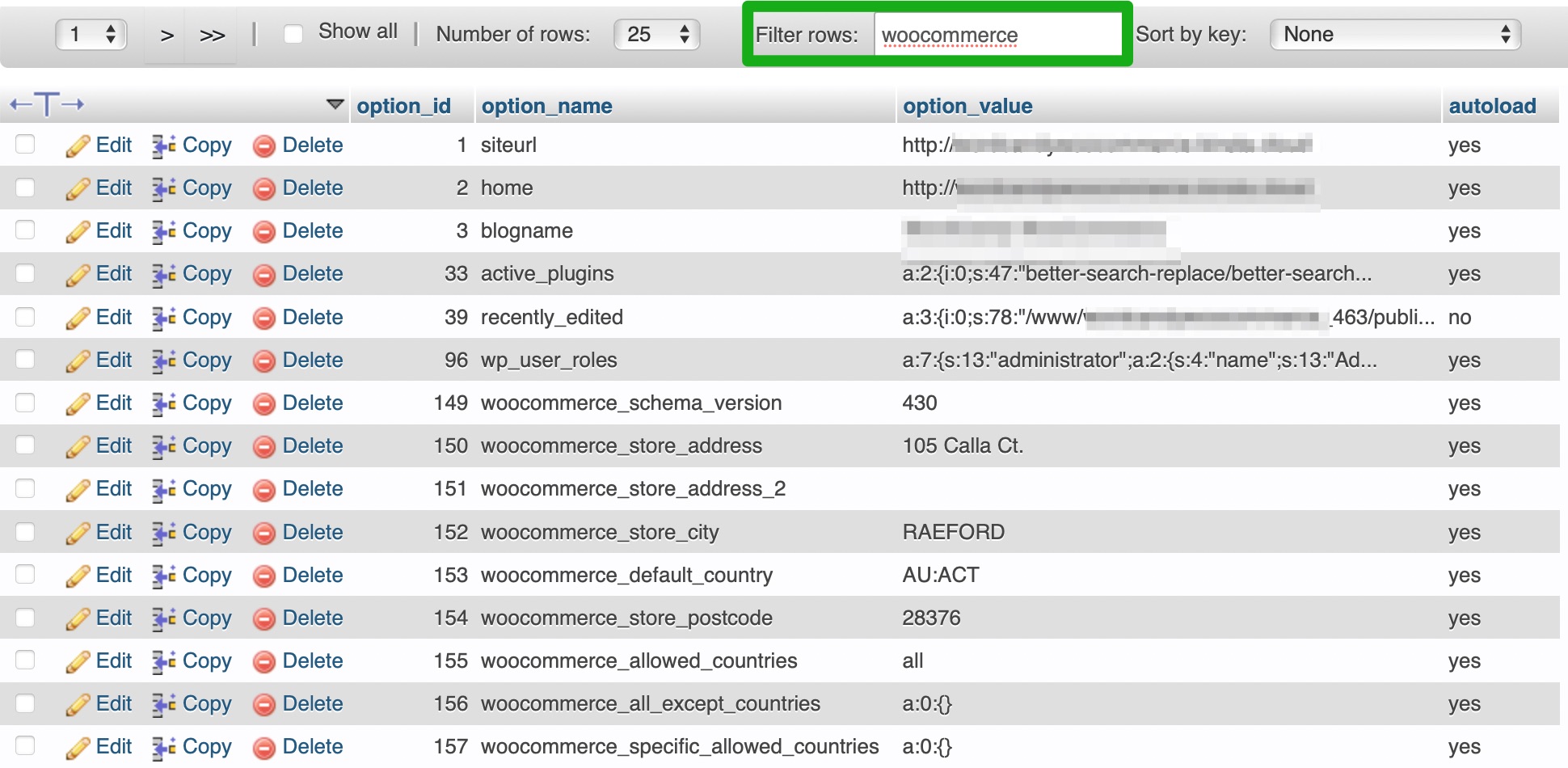1568x768 pixels.
Task: Tick checkbox for woocommerce_schema_version row
Action: coord(25,402)
